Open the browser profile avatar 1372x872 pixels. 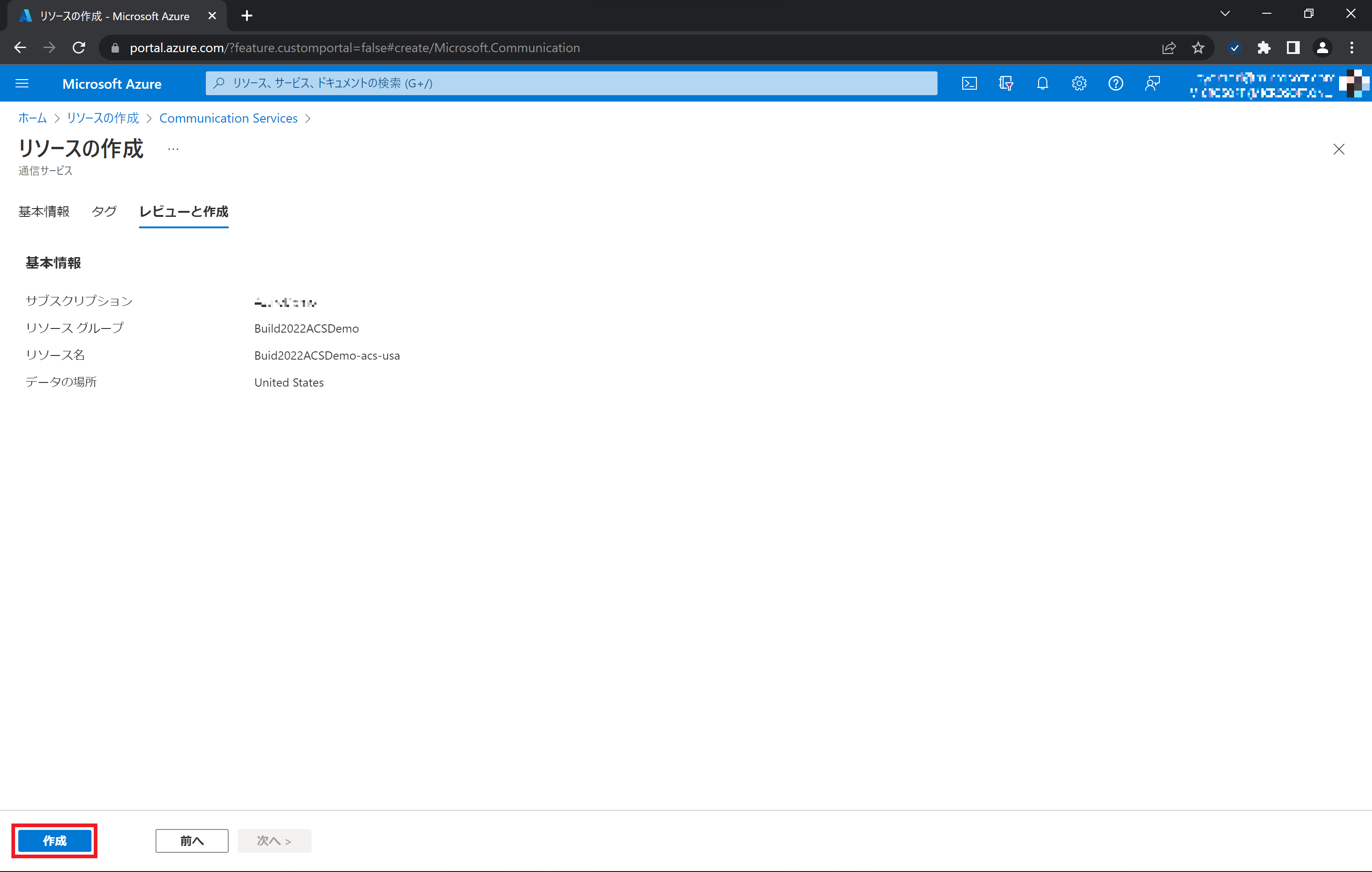tap(1323, 48)
